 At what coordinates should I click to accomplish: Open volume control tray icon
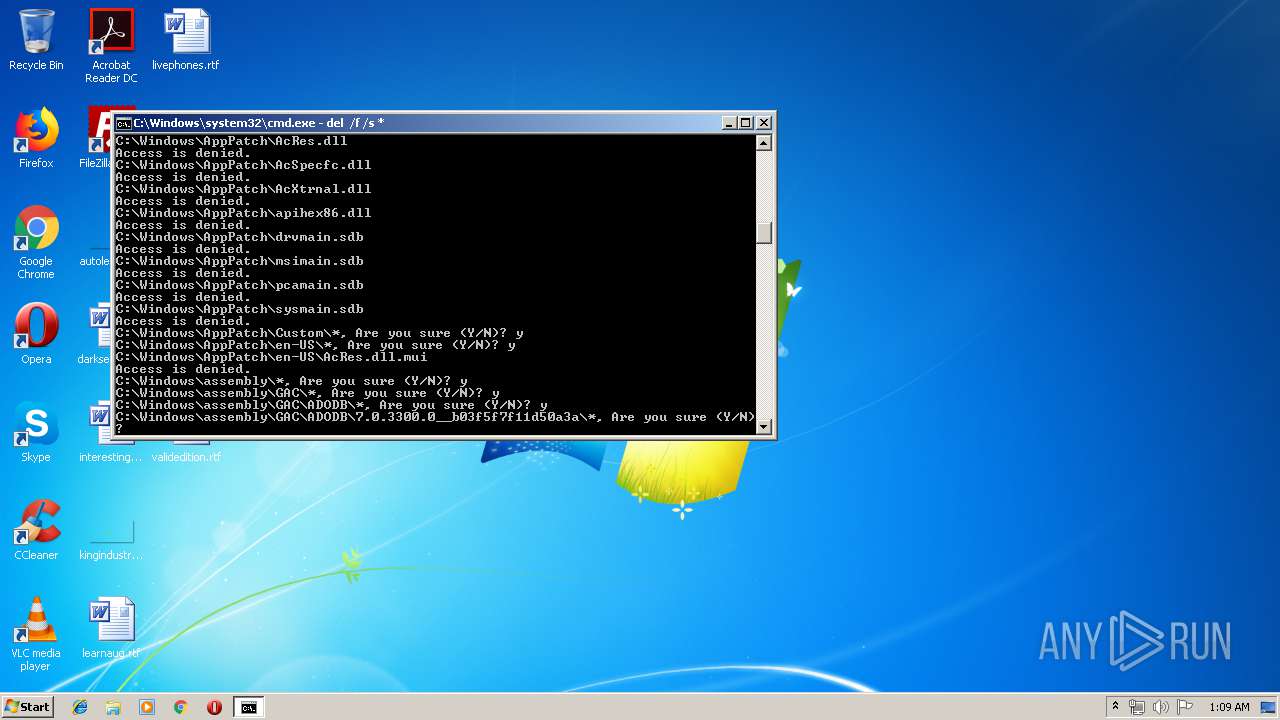point(1161,707)
